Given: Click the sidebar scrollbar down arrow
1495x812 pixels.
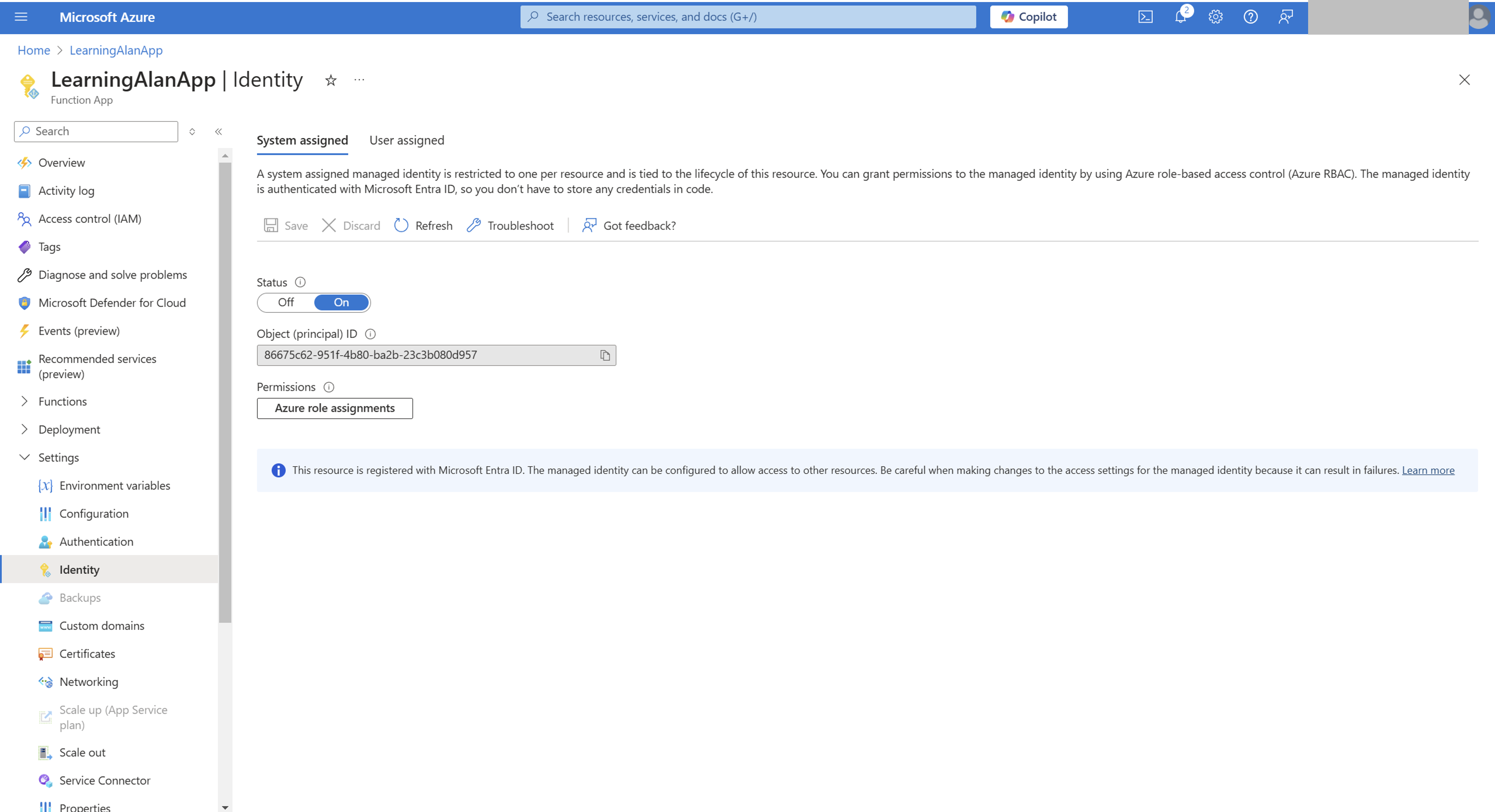Looking at the screenshot, I should pyautogui.click(x=225, y=807).
